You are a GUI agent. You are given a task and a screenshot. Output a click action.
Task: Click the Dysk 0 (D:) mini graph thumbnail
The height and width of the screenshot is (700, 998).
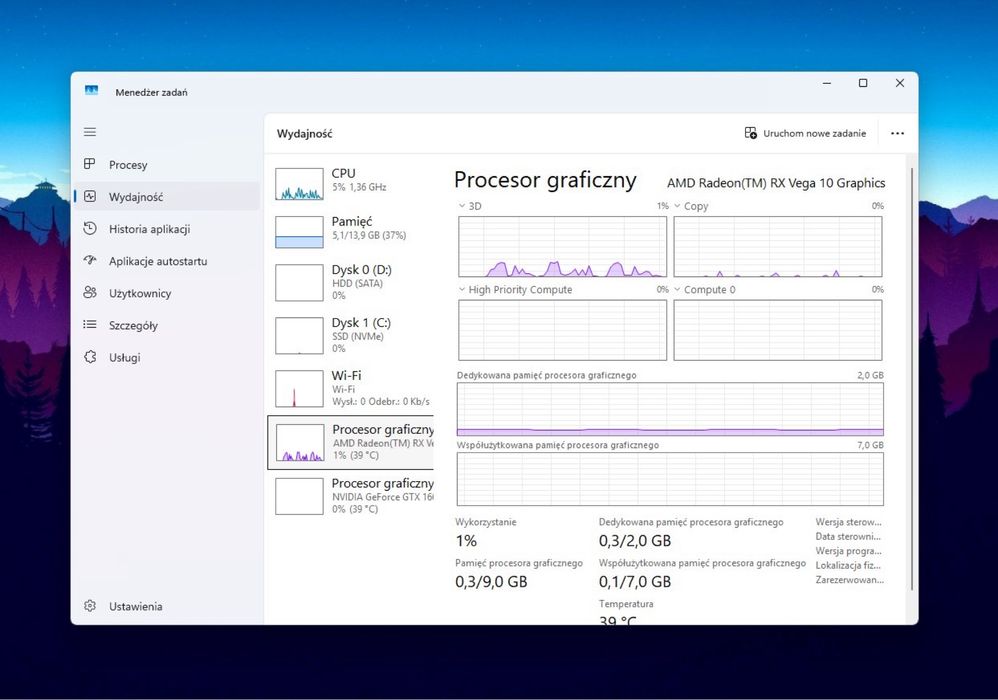pos(299,283)
